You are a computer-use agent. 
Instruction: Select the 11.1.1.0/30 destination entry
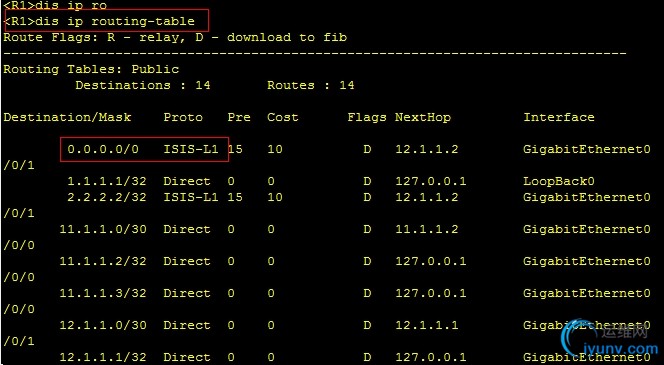pyautogui.click(x=103, y=229)
